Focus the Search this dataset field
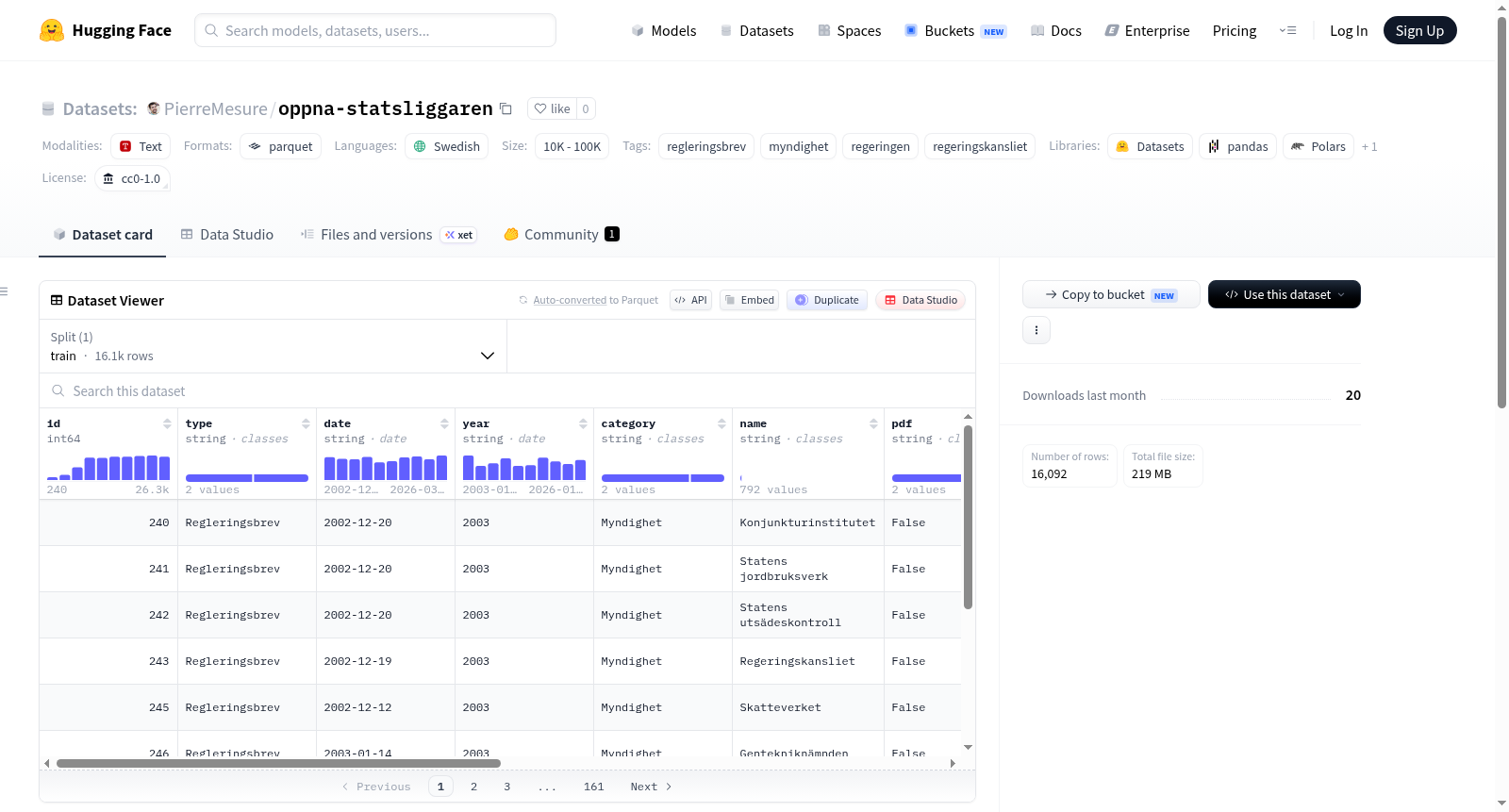The height and width of the screenshot is (812, 1509). (x=507, y=390)
